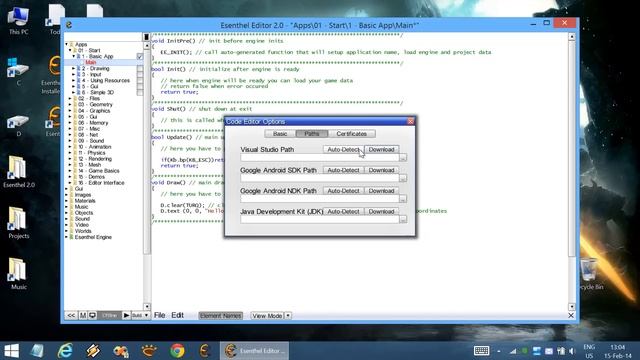Browse for Java Development Kit folder
Image resolution: width=640 pixels, height=360 pixels.
[403, 220]
